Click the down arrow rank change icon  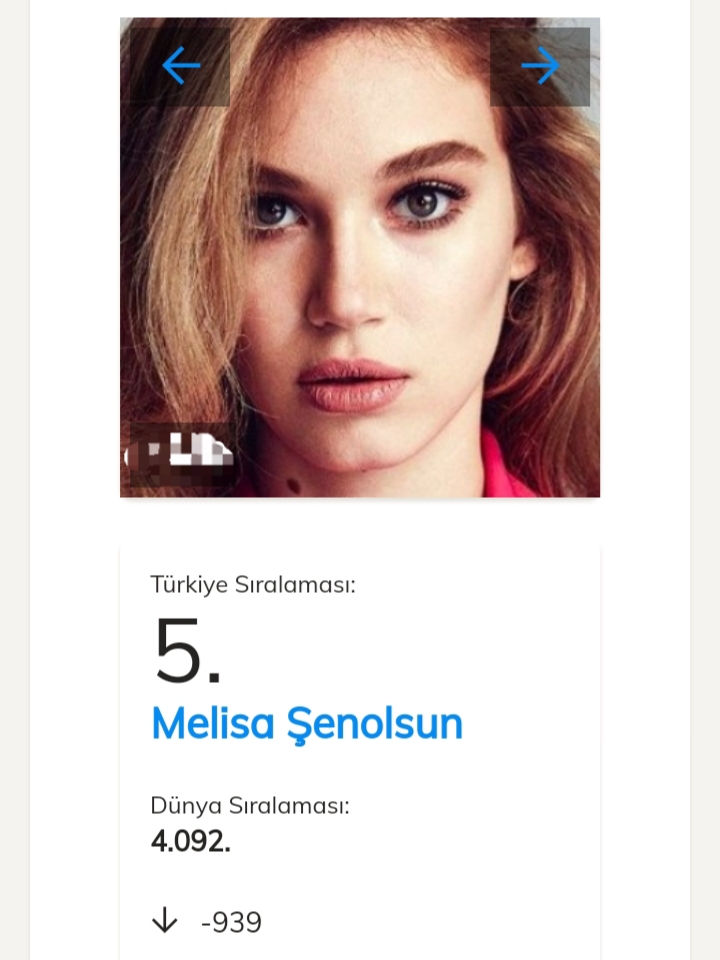point(164,921)
